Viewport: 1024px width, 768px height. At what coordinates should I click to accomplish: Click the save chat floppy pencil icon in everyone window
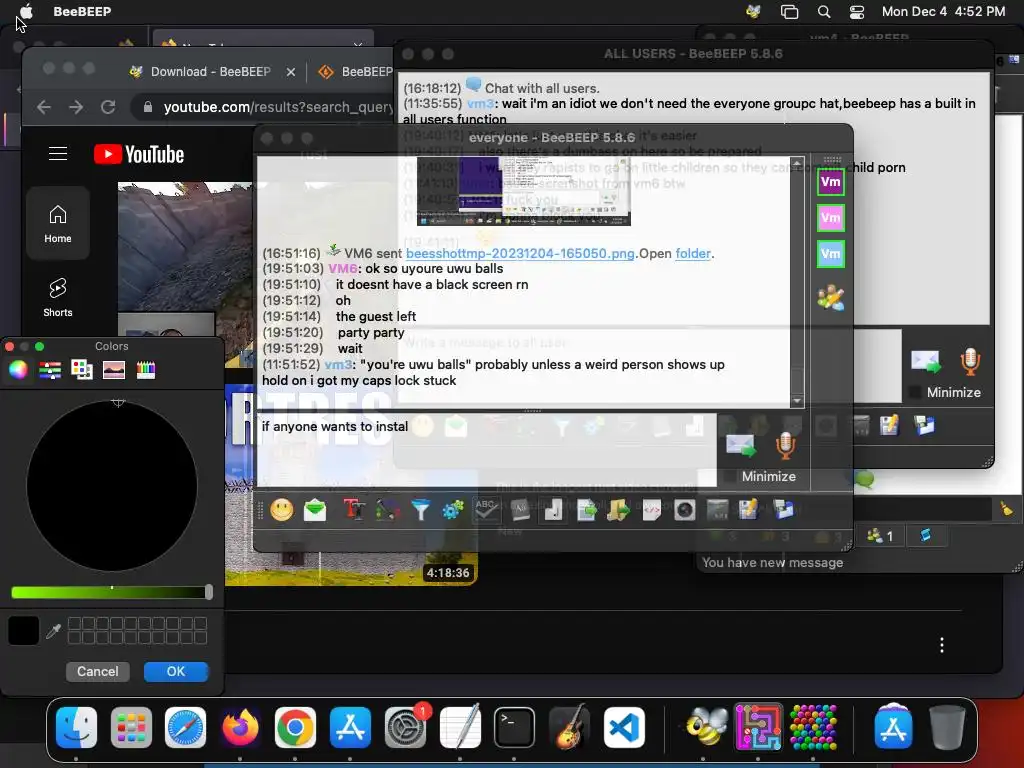coord(748,509)
